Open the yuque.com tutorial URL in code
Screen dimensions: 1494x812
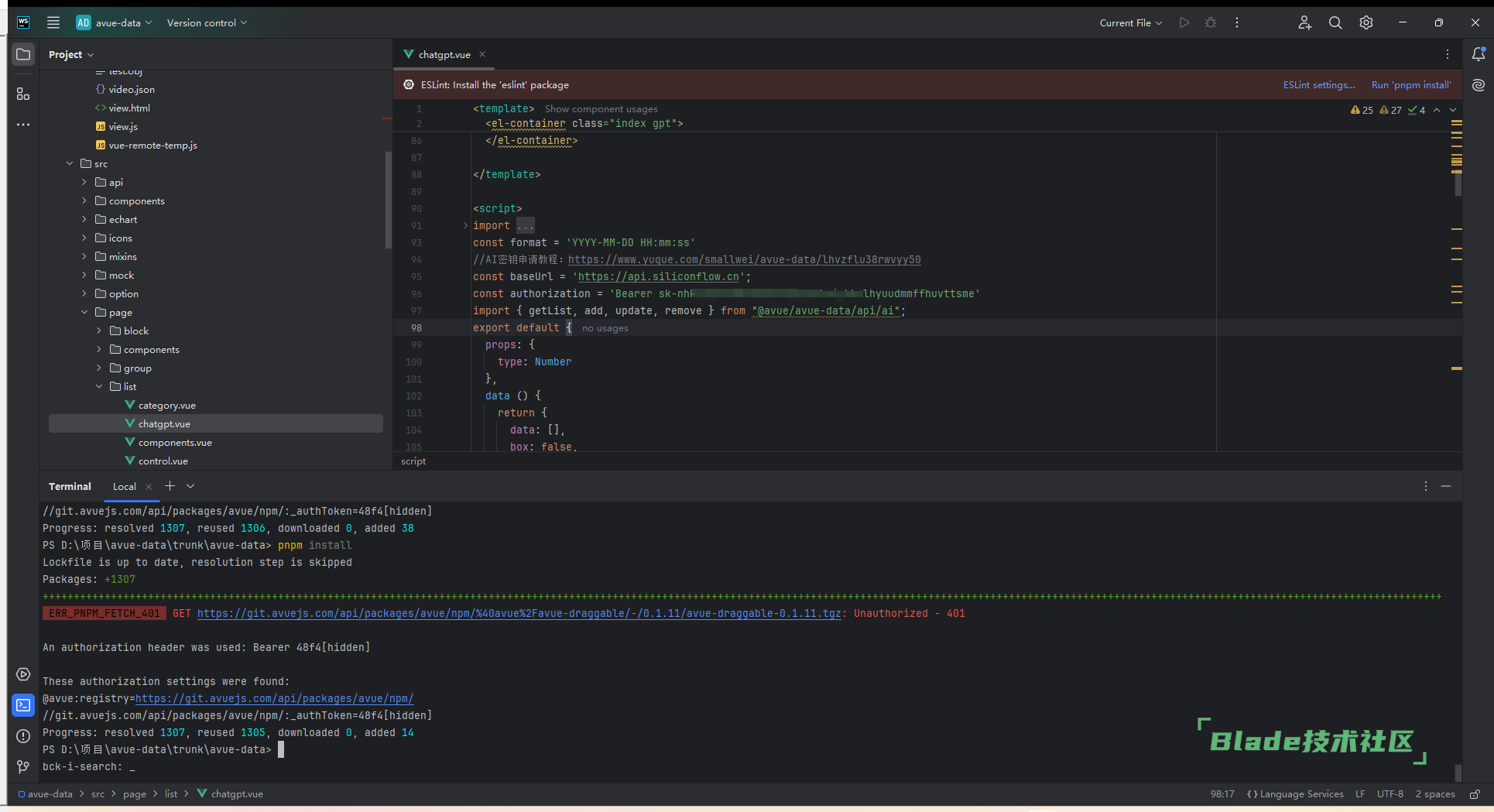pos(744,259)
